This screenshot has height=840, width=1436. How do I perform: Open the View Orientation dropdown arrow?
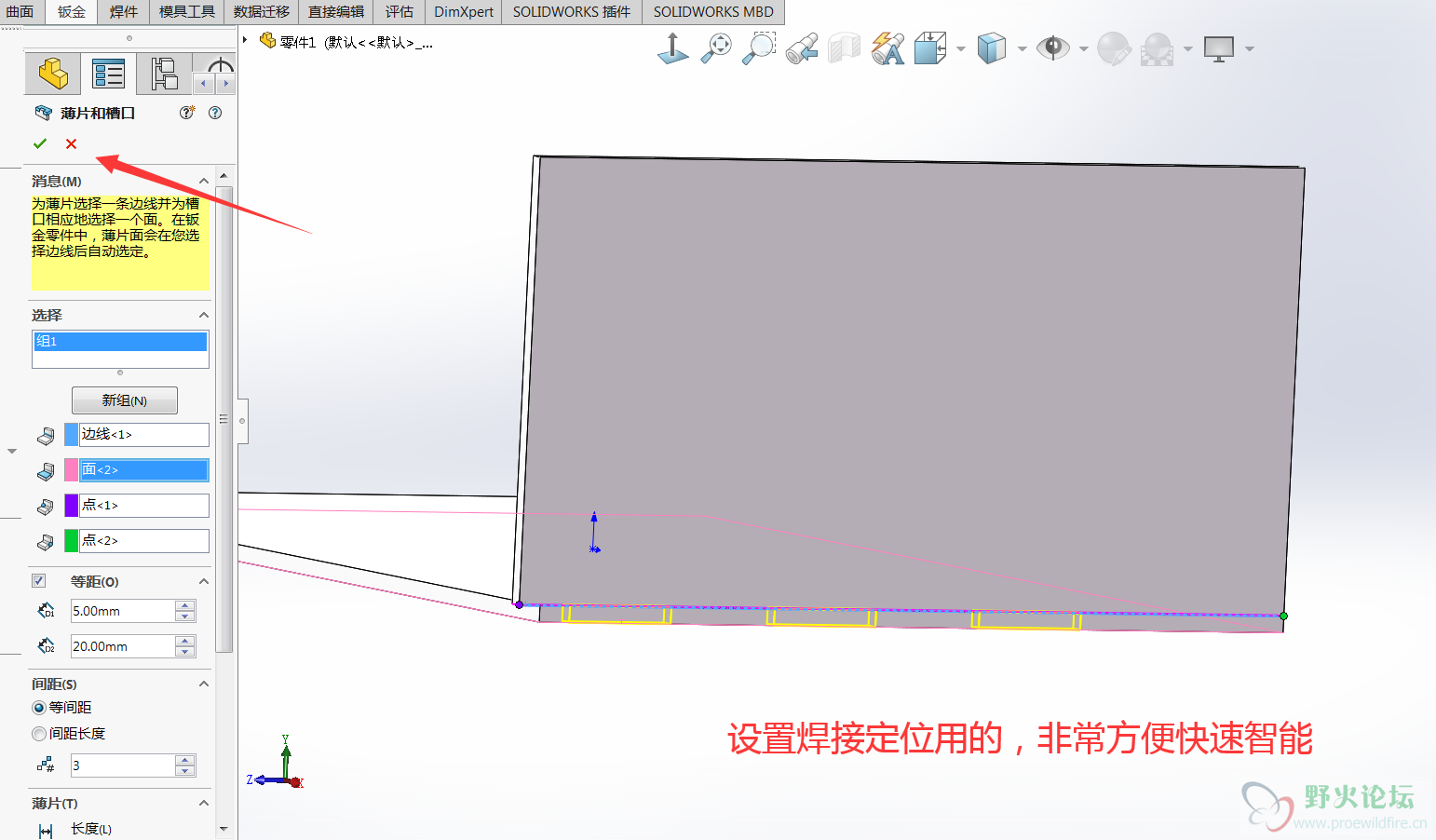pos(961,48)
